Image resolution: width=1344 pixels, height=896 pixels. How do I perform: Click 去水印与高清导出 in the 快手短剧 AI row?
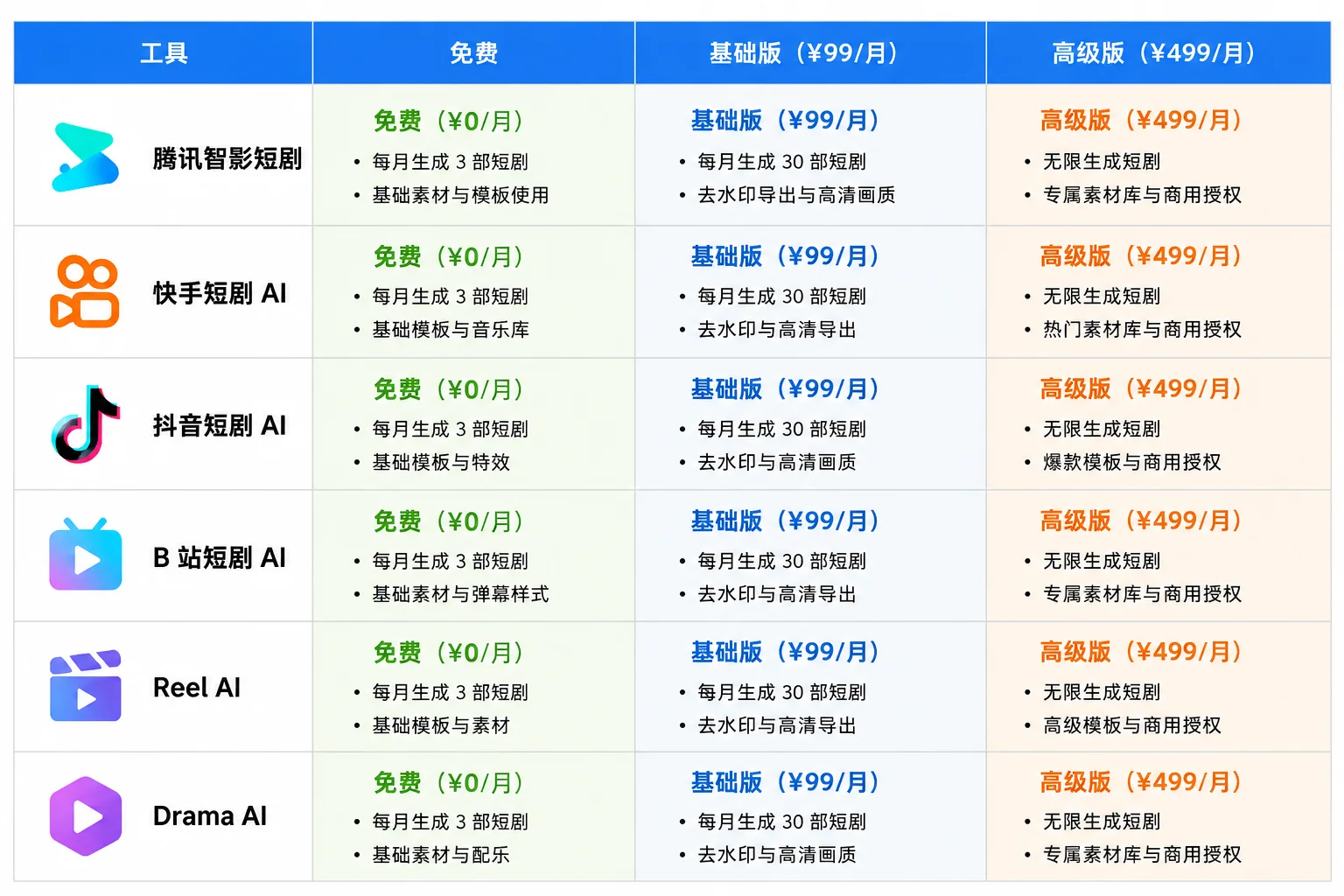coord(777,330)
